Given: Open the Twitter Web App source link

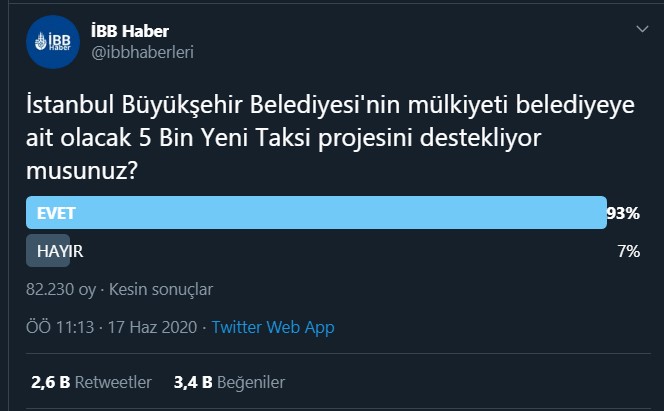Looking at the screenshot, I should [273, 327].
